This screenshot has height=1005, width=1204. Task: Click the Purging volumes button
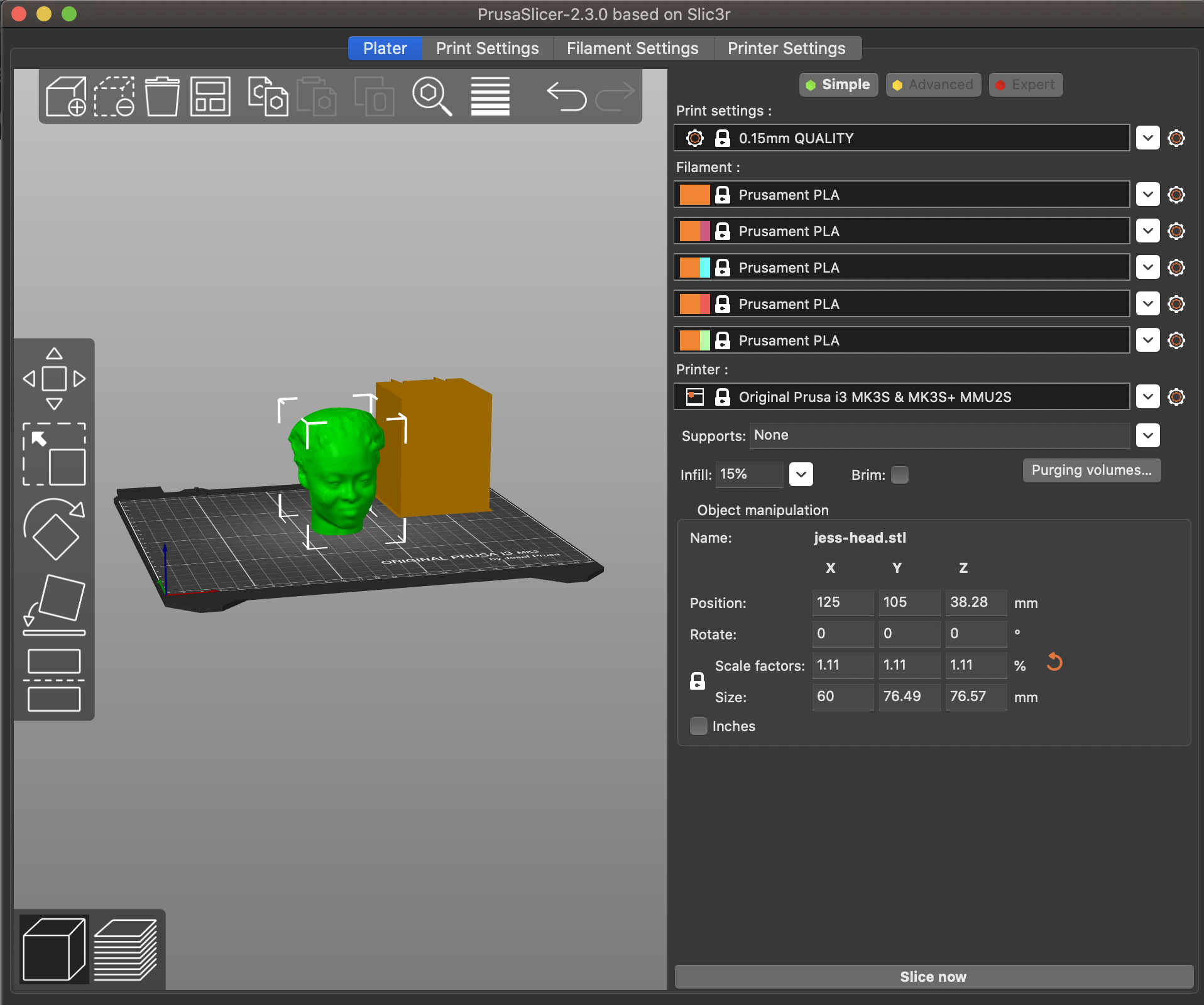pos(1092,470)
